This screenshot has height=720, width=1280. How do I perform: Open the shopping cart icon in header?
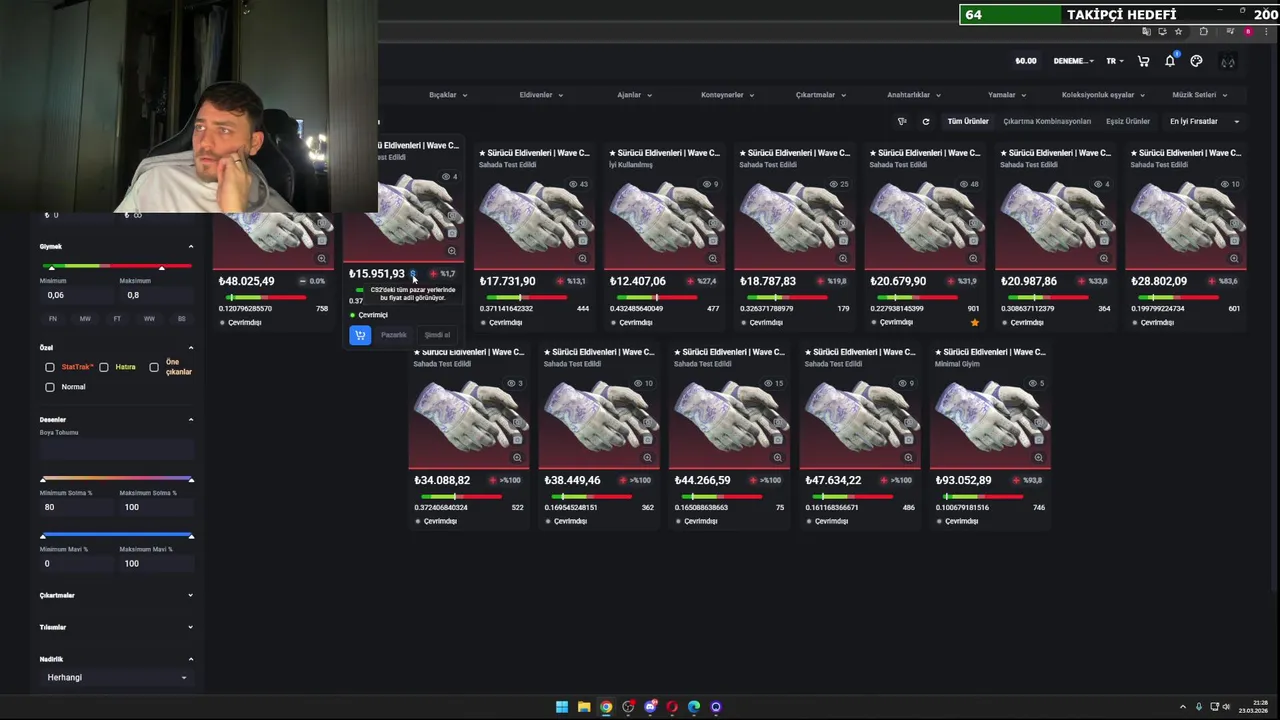pos(1143,61)
